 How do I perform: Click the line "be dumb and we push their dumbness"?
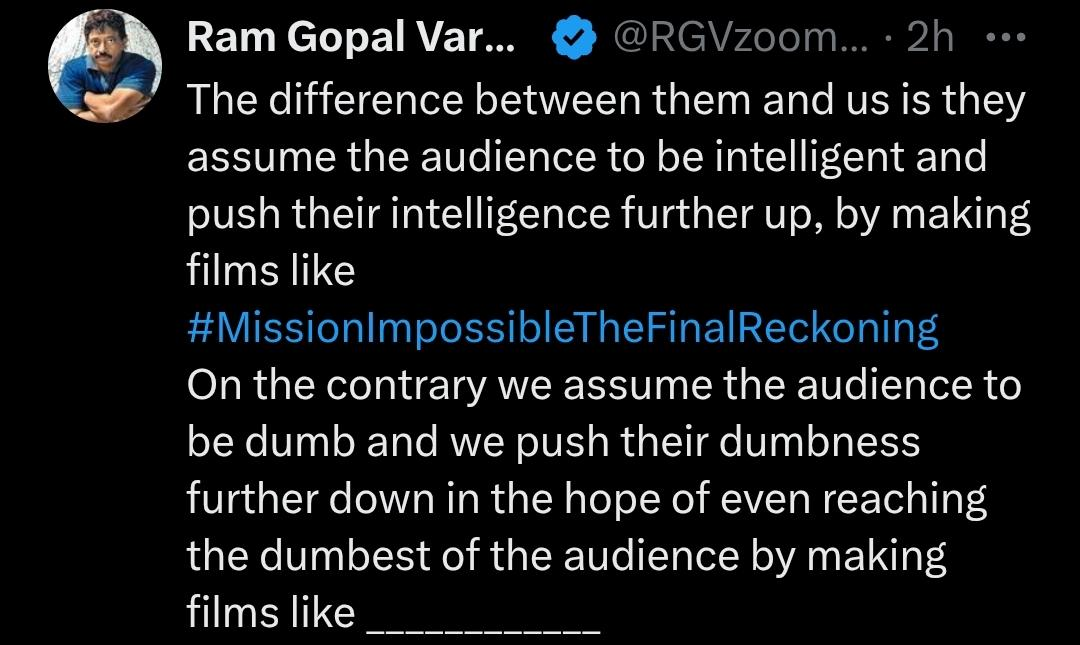click(x=553, y=442)
